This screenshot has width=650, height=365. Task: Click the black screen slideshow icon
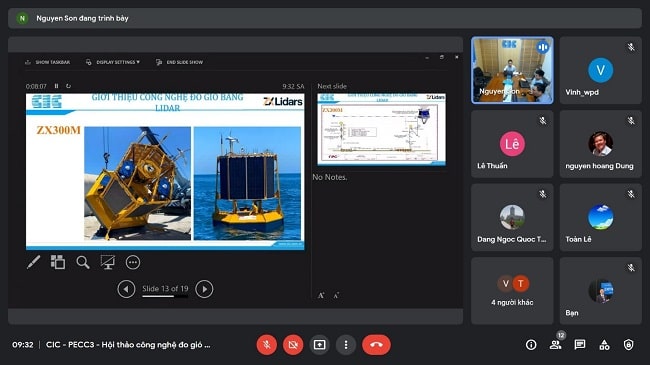coord(107,262)
